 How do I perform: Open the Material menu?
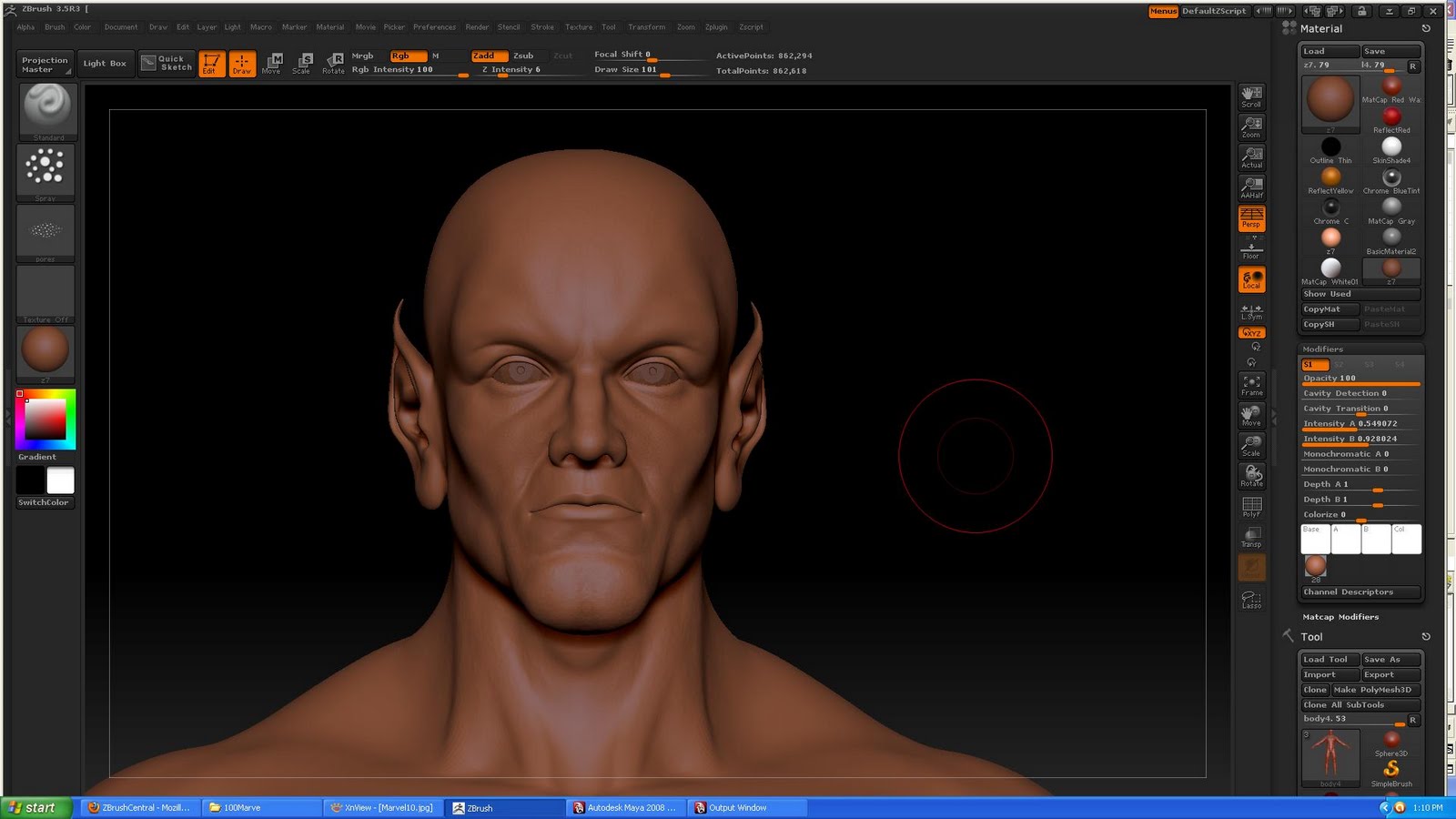(x=330, y=26)
